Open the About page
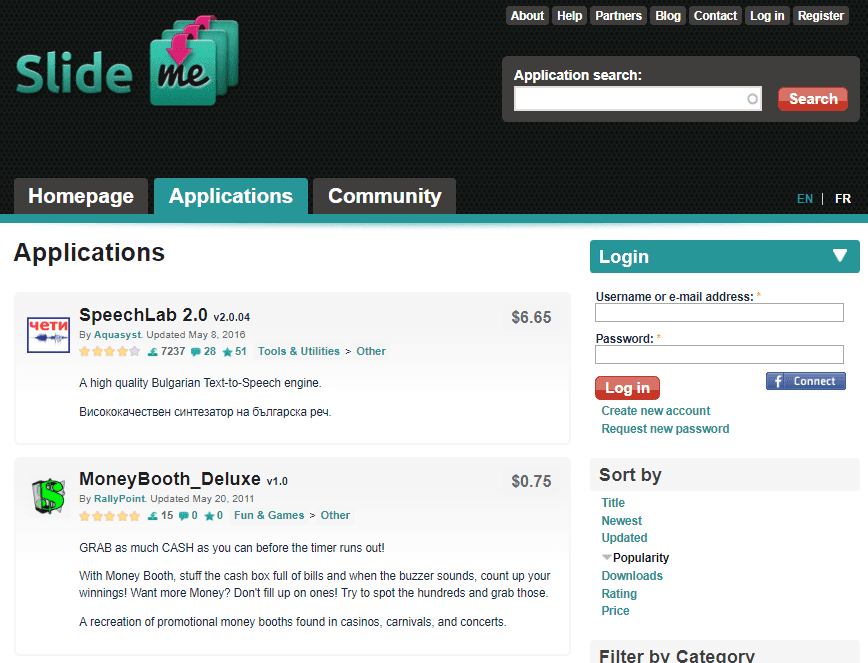 click(527, 15)
